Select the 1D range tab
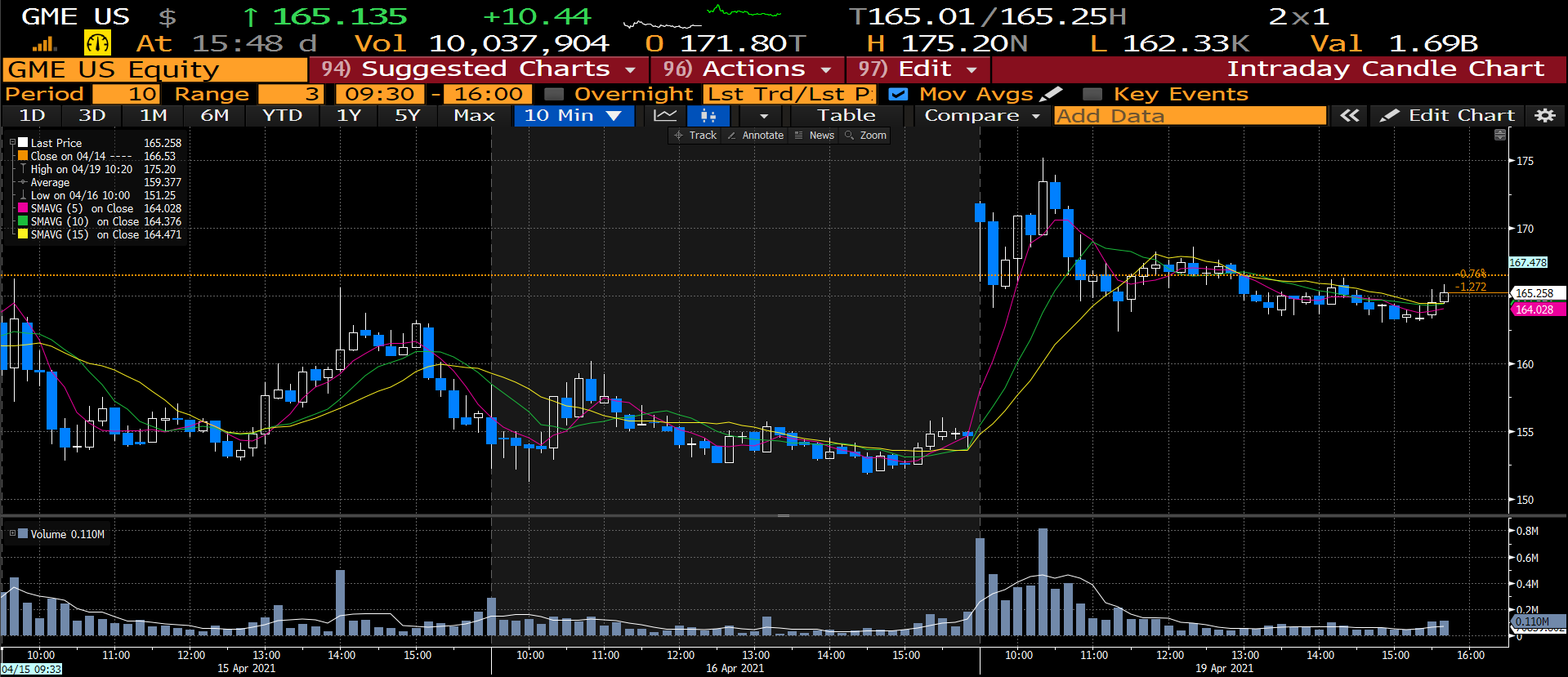This screenshot has height=677, width=1568. [x=32, y=116]
